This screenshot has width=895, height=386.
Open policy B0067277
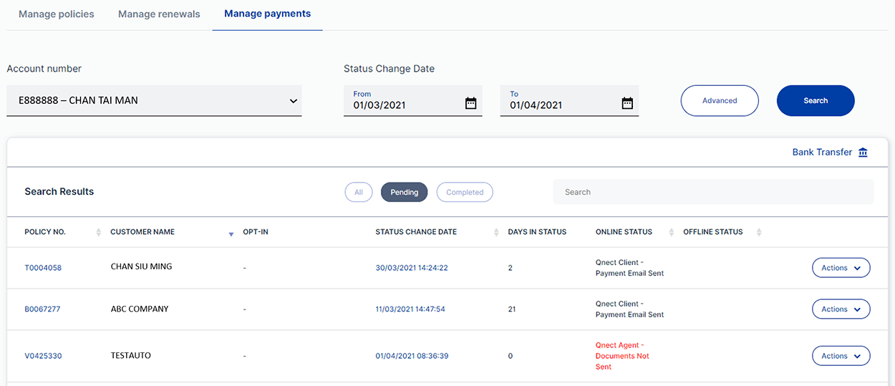coord(42,309)
